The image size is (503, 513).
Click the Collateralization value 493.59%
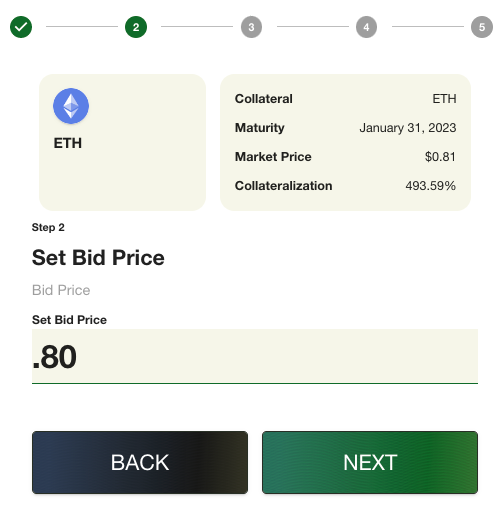coord(430,186)
